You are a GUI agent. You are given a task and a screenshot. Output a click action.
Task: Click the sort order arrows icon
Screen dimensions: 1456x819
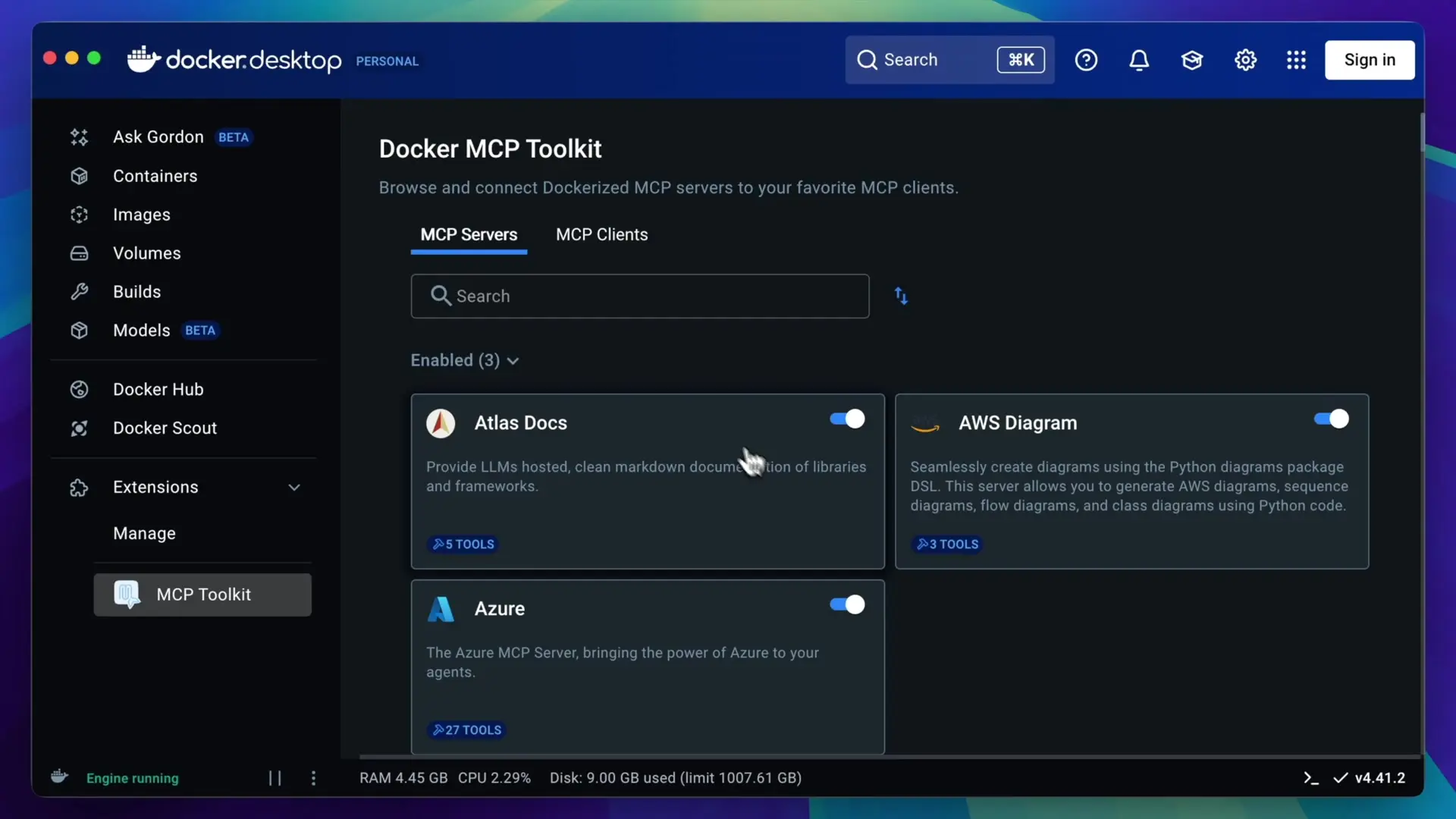(x=901, y=296)
